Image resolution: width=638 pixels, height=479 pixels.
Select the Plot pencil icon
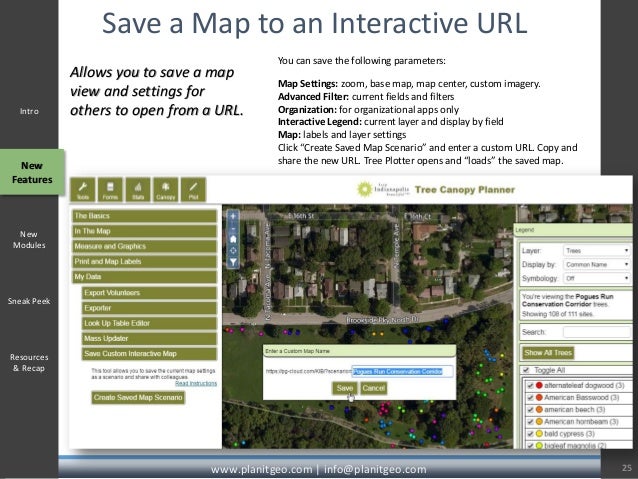193,190
